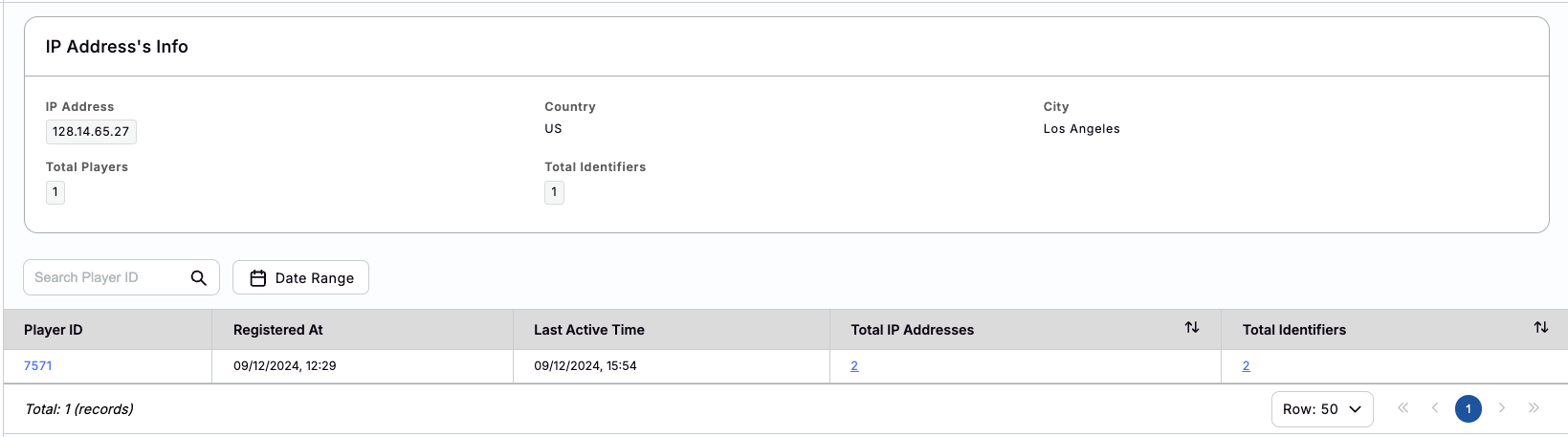Image resolution: width=1568 pixels, height=437 pixels.
Task: Click the Total Identifiers count badge in info card
Action: (554, 192)
